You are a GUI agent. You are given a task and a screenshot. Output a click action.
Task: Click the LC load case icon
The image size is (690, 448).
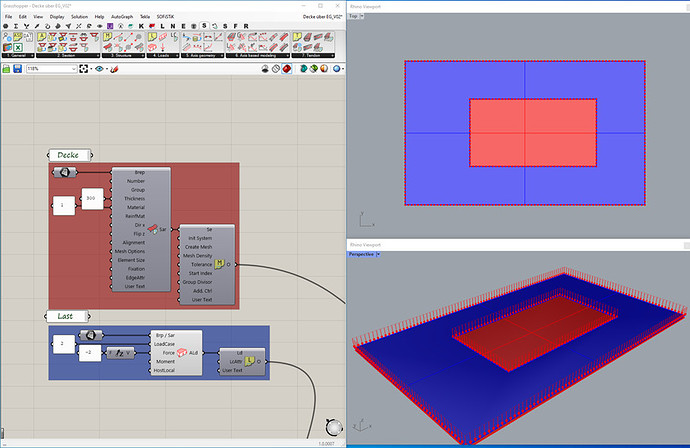click(x=174, y=37)
